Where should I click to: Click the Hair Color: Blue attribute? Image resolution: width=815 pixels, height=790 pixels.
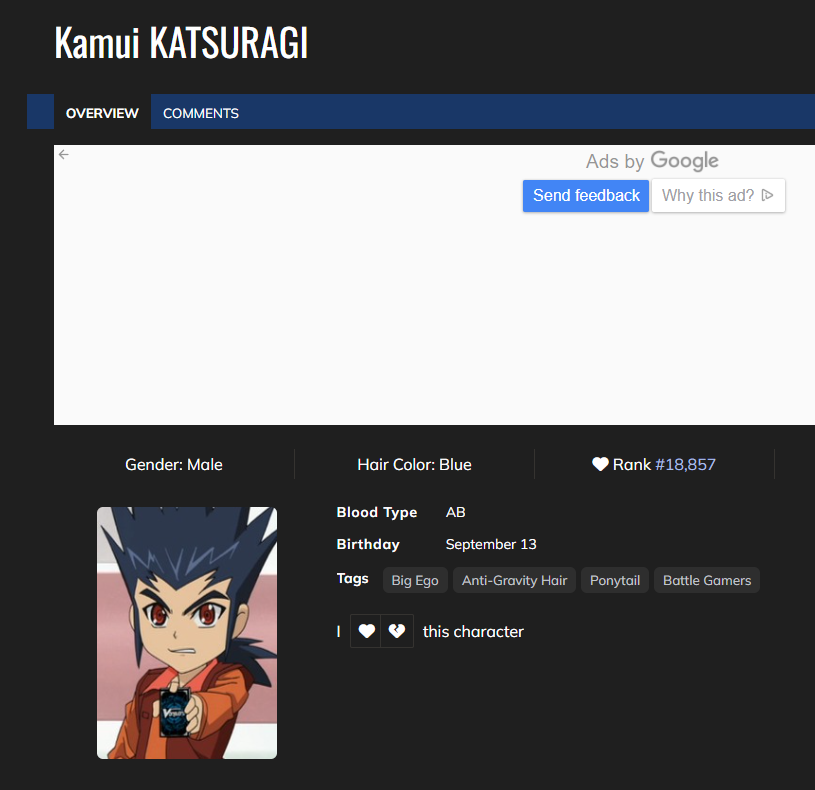[x=414, y=464]
